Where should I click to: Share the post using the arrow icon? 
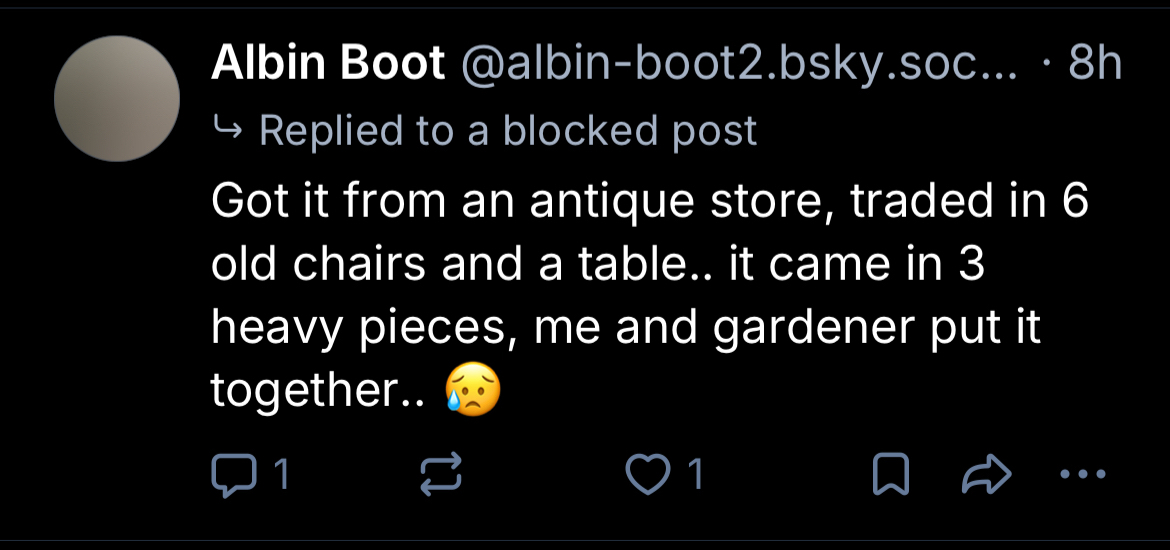click(986, 475)
